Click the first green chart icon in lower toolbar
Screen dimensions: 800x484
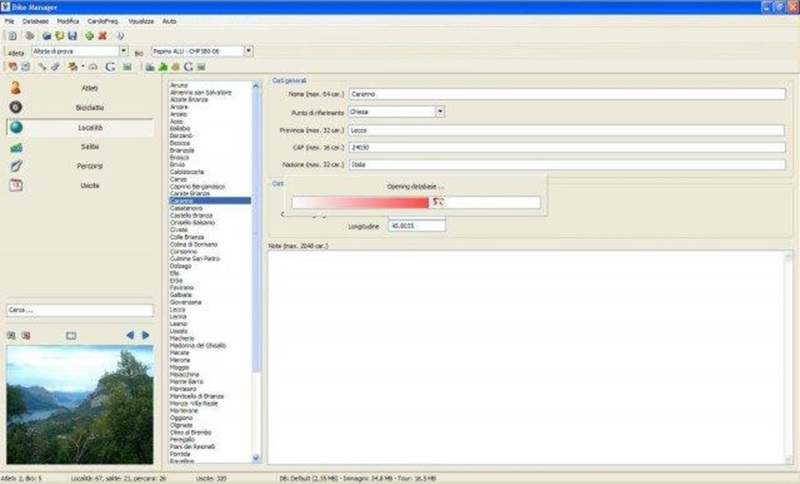tap(127, 67)
